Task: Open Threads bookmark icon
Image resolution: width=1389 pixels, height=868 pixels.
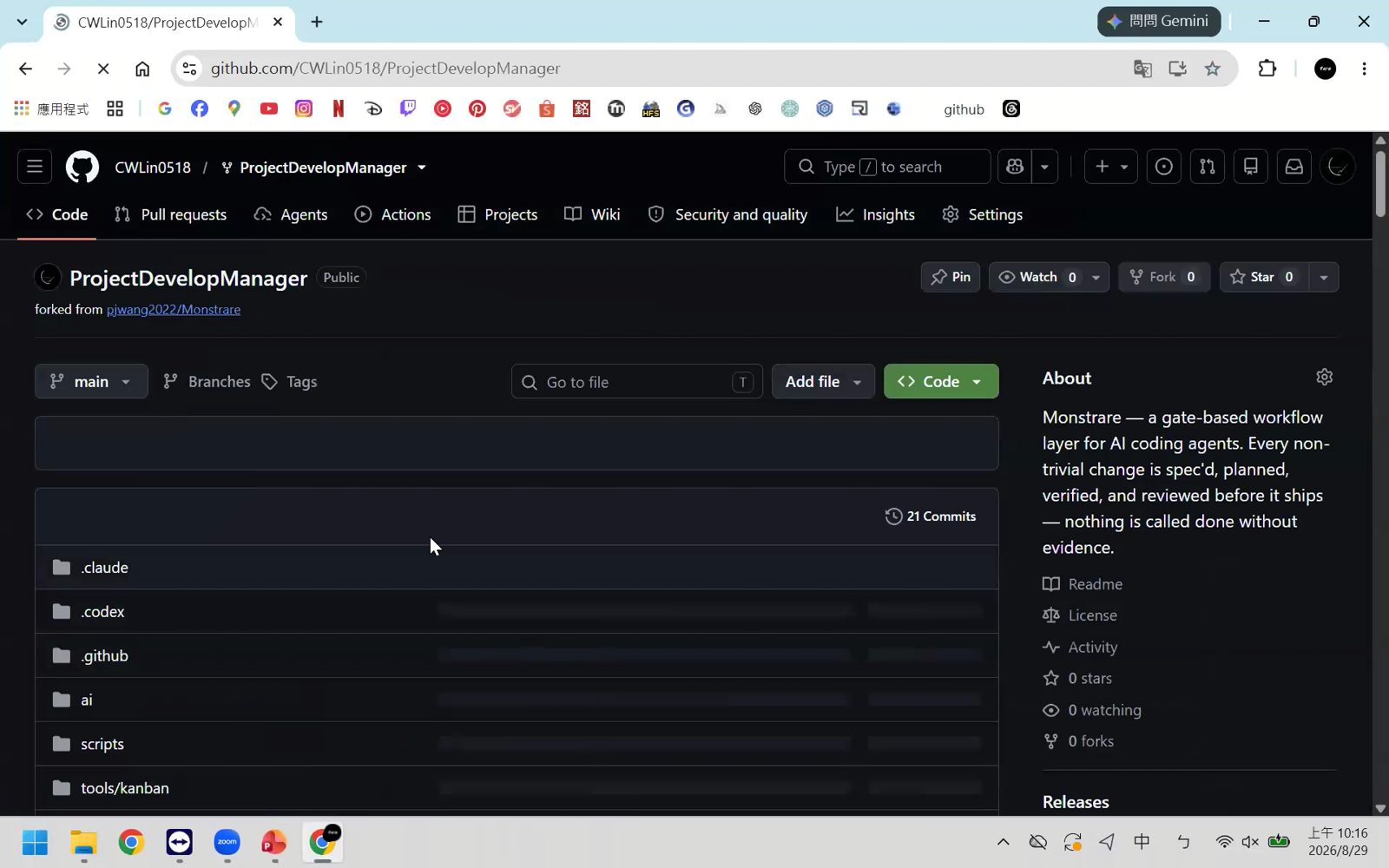Action: 1011,108
